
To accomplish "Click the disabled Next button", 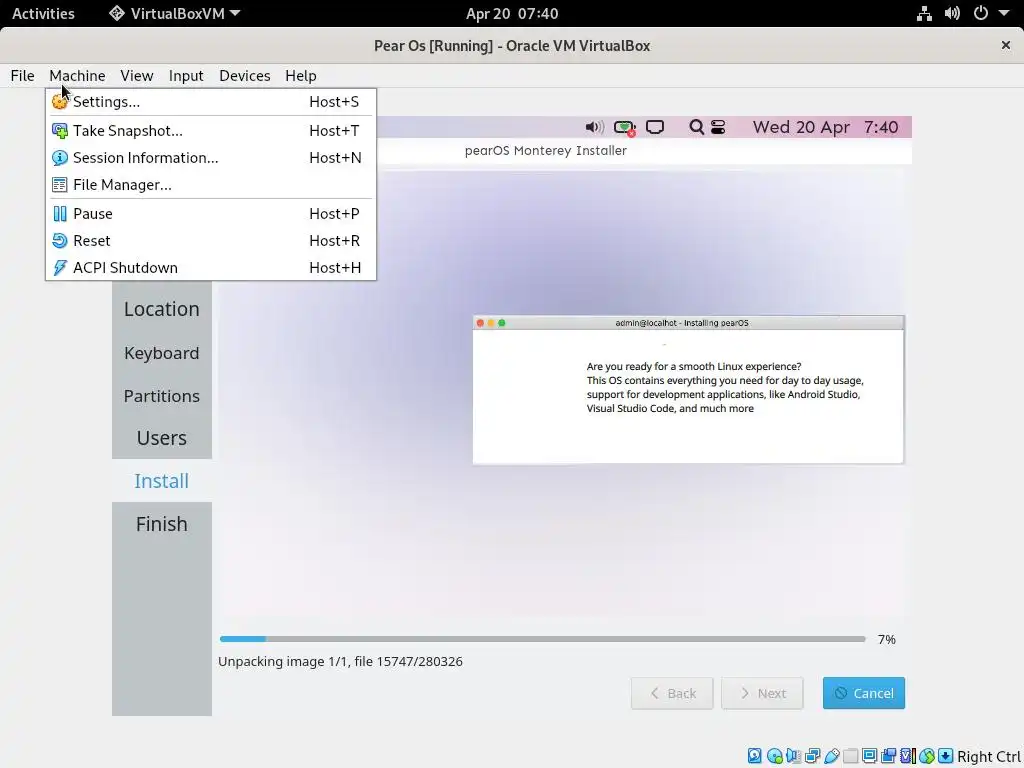I will (762, 693).
